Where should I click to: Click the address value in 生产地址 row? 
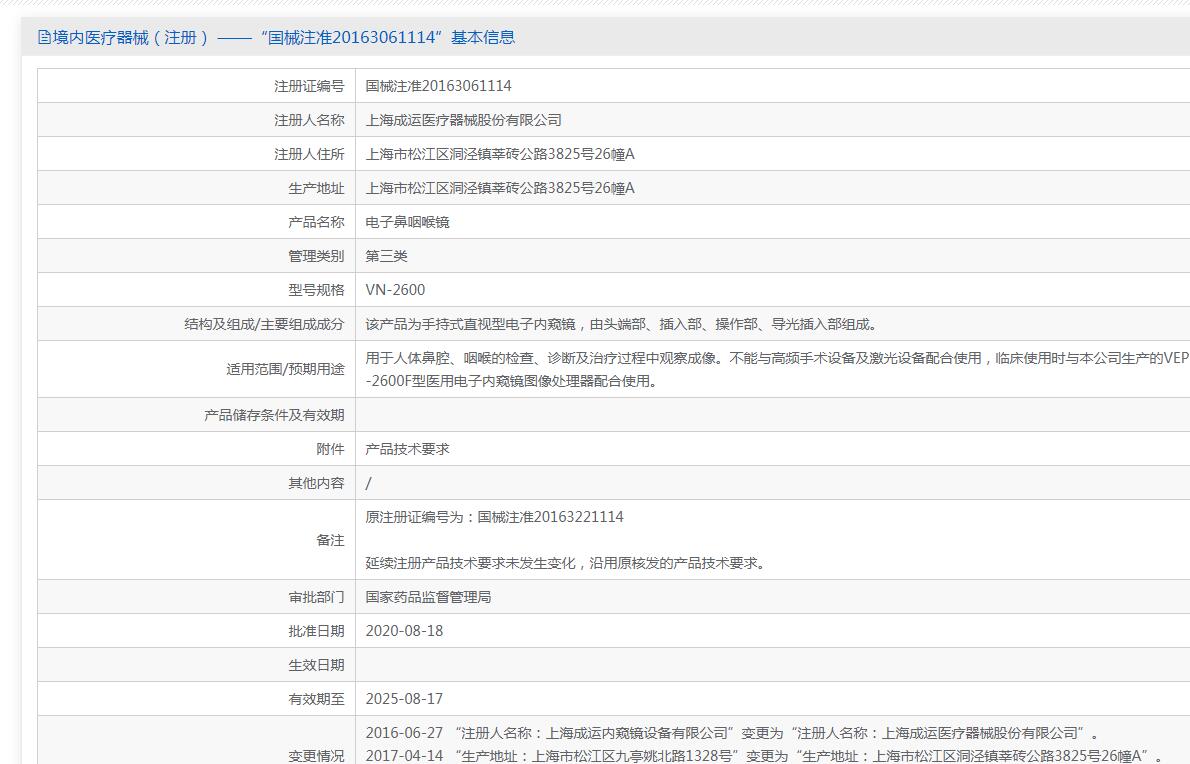[x=500, y=188]
